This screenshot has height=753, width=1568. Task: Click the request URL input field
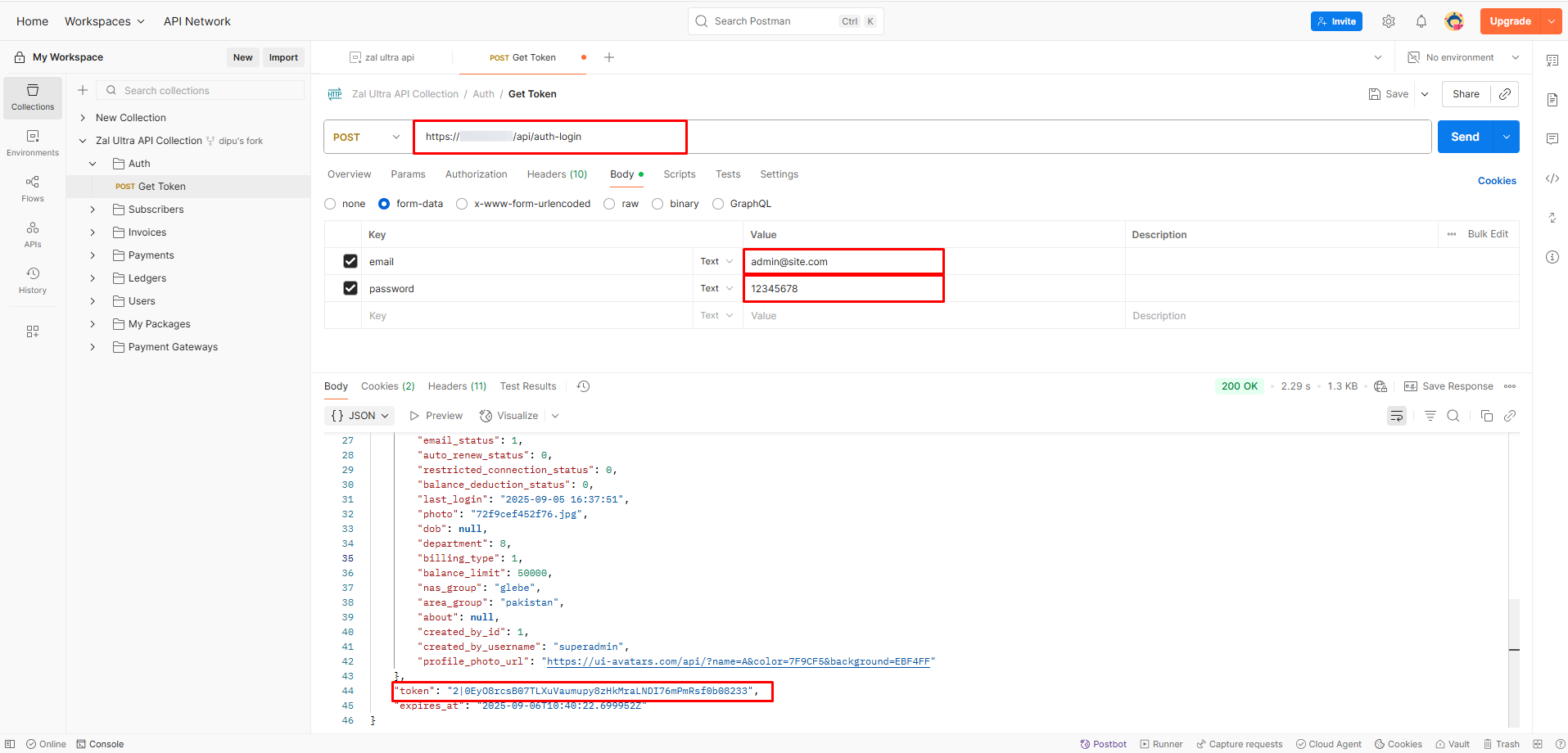click(922, 137)
